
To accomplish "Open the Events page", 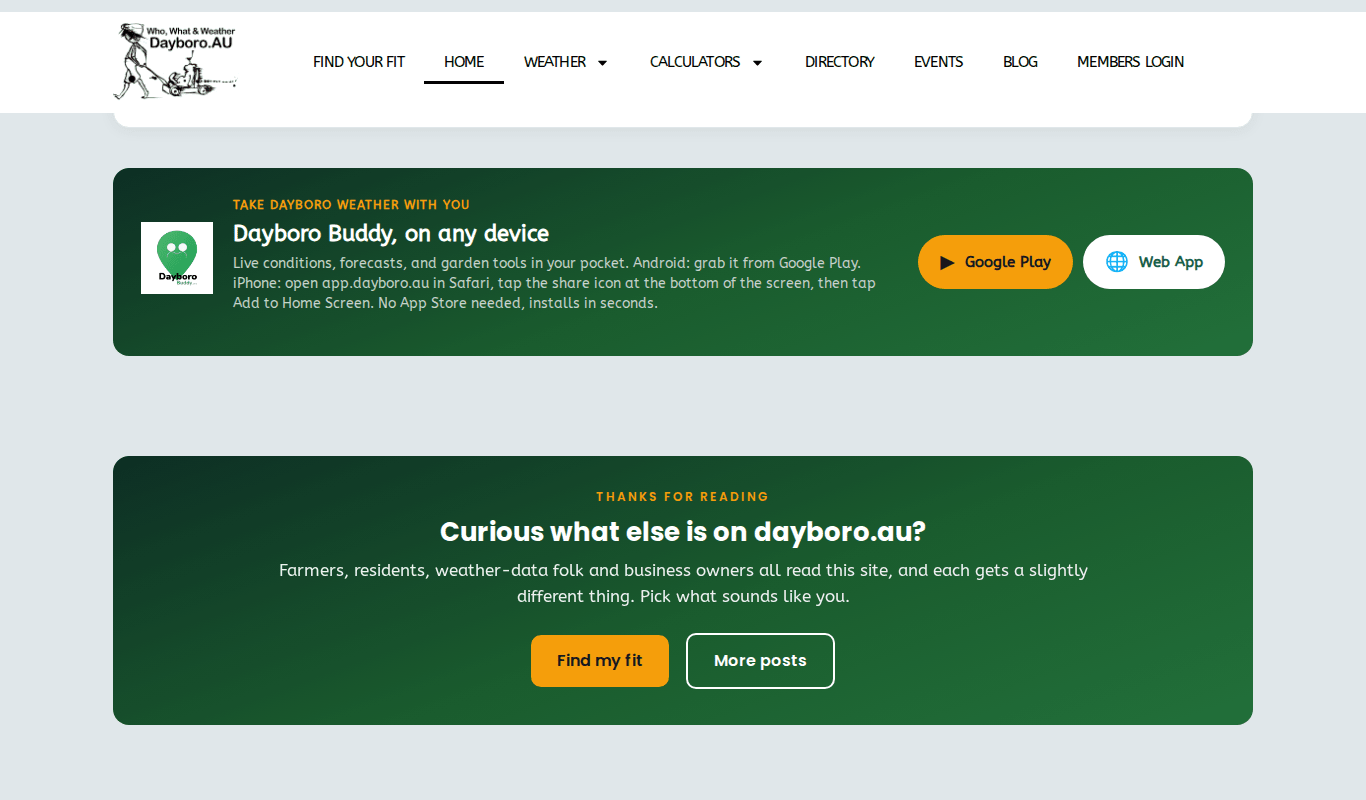I will pos(939,62).
